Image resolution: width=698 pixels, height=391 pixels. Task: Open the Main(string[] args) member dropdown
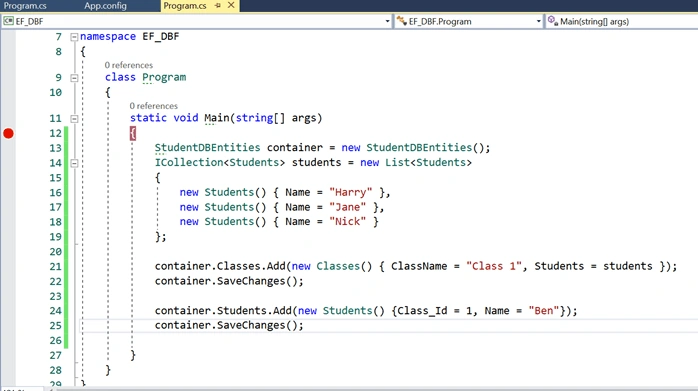pyautogui.click(x=594, y=21)
